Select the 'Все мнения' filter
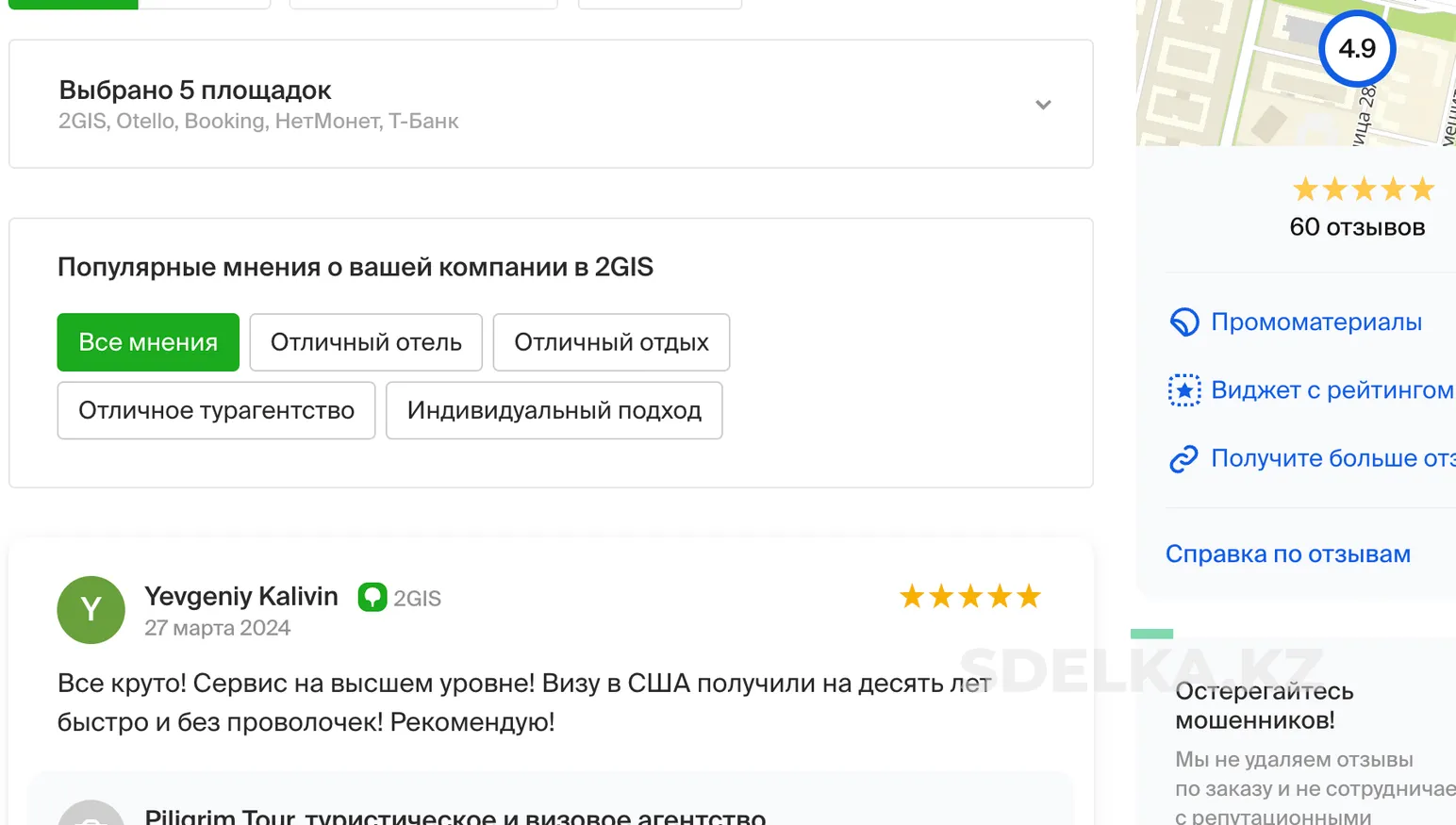 148,342
